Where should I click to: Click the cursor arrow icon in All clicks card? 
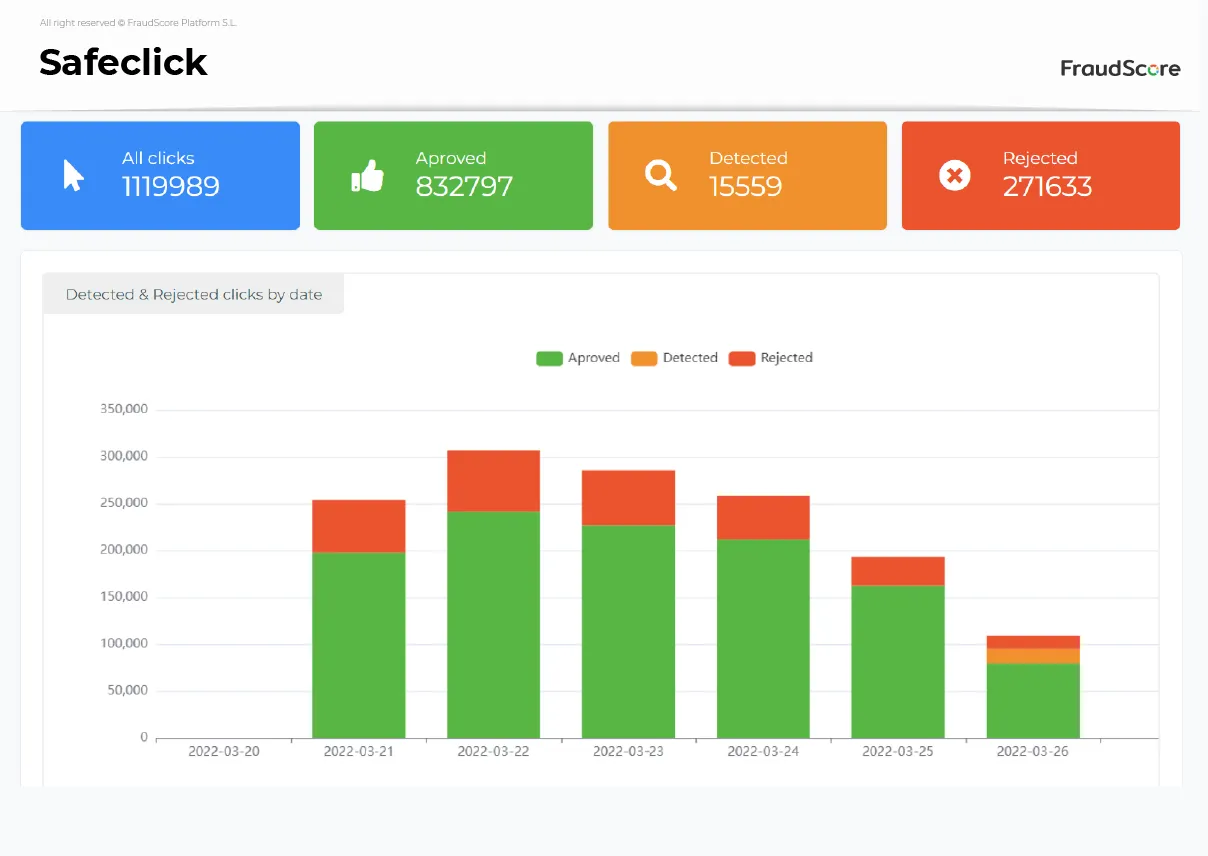coord(73,176)
